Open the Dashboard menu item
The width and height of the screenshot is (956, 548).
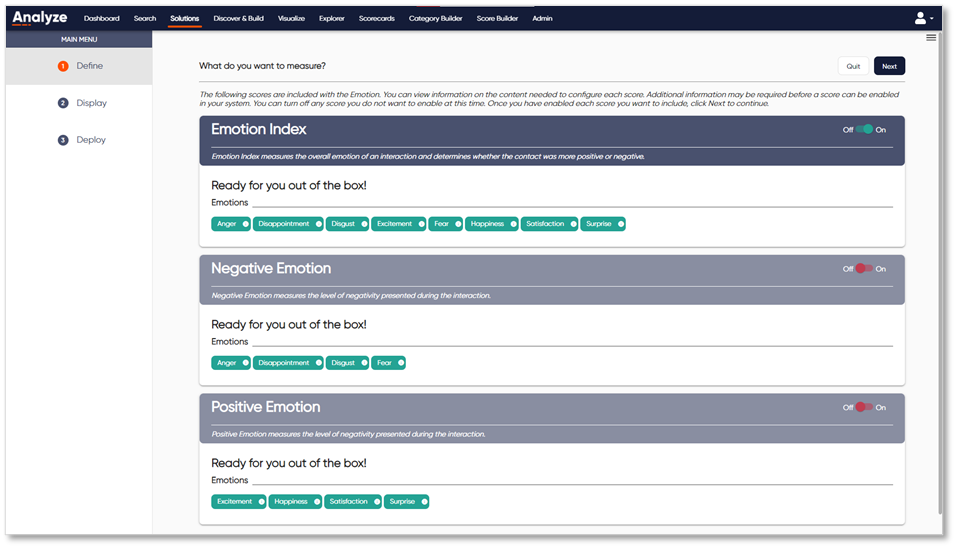[x=102, y=18]
